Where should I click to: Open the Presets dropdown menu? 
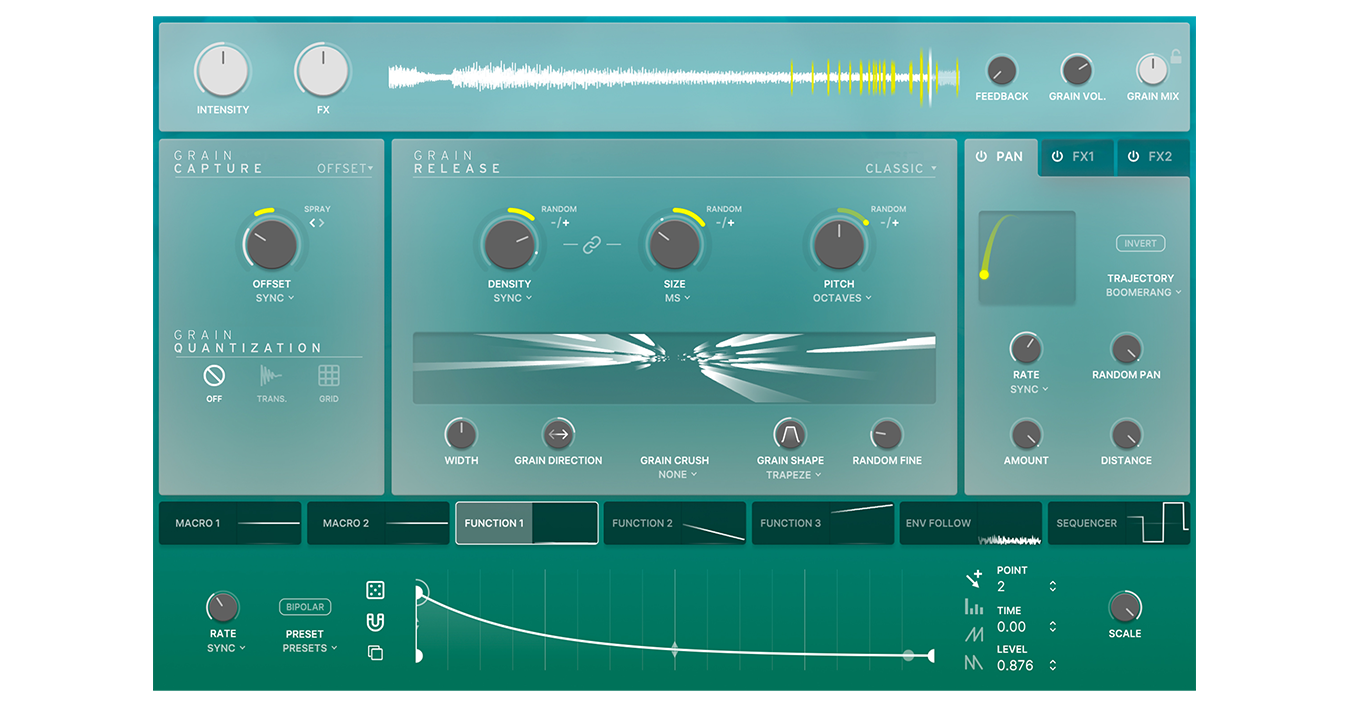coord(308,648)
